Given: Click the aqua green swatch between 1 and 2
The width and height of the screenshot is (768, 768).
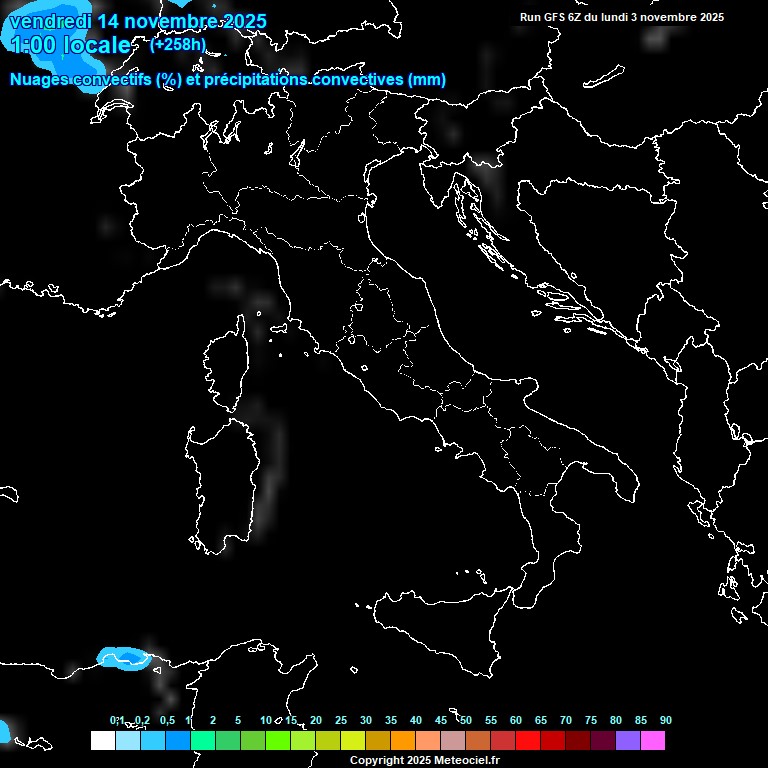Looking at the screenshot, I should (203, 740).
